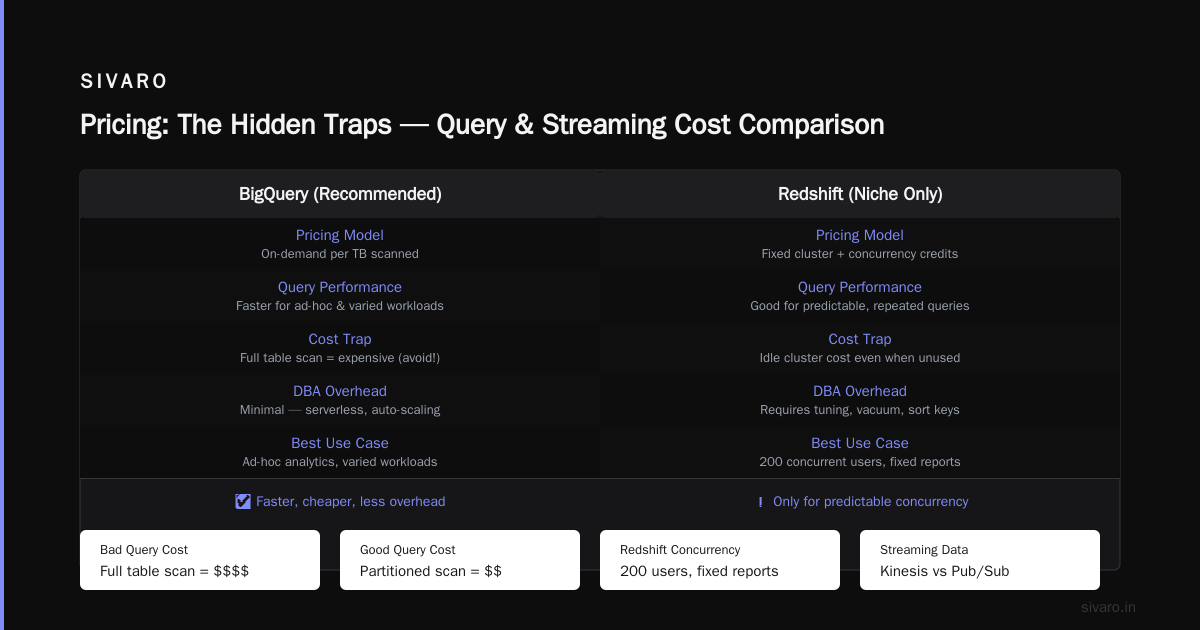Open the Streaming Data card

(x=980, y=560)
